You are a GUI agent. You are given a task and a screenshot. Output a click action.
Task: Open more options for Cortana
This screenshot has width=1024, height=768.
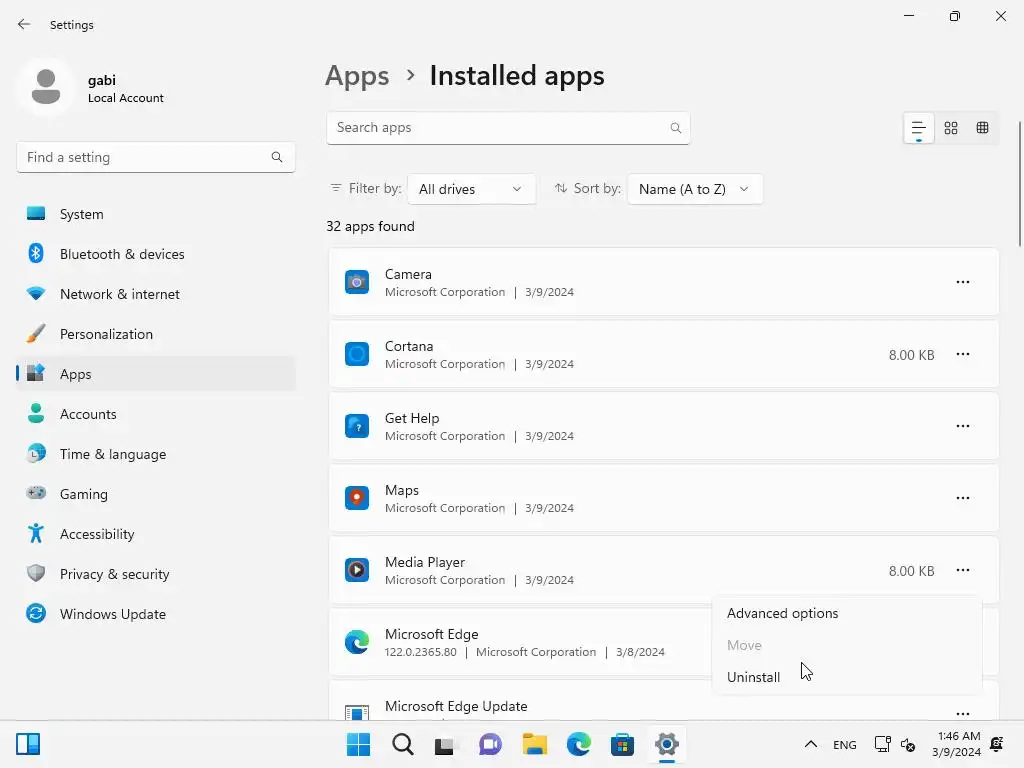point(963,354)
